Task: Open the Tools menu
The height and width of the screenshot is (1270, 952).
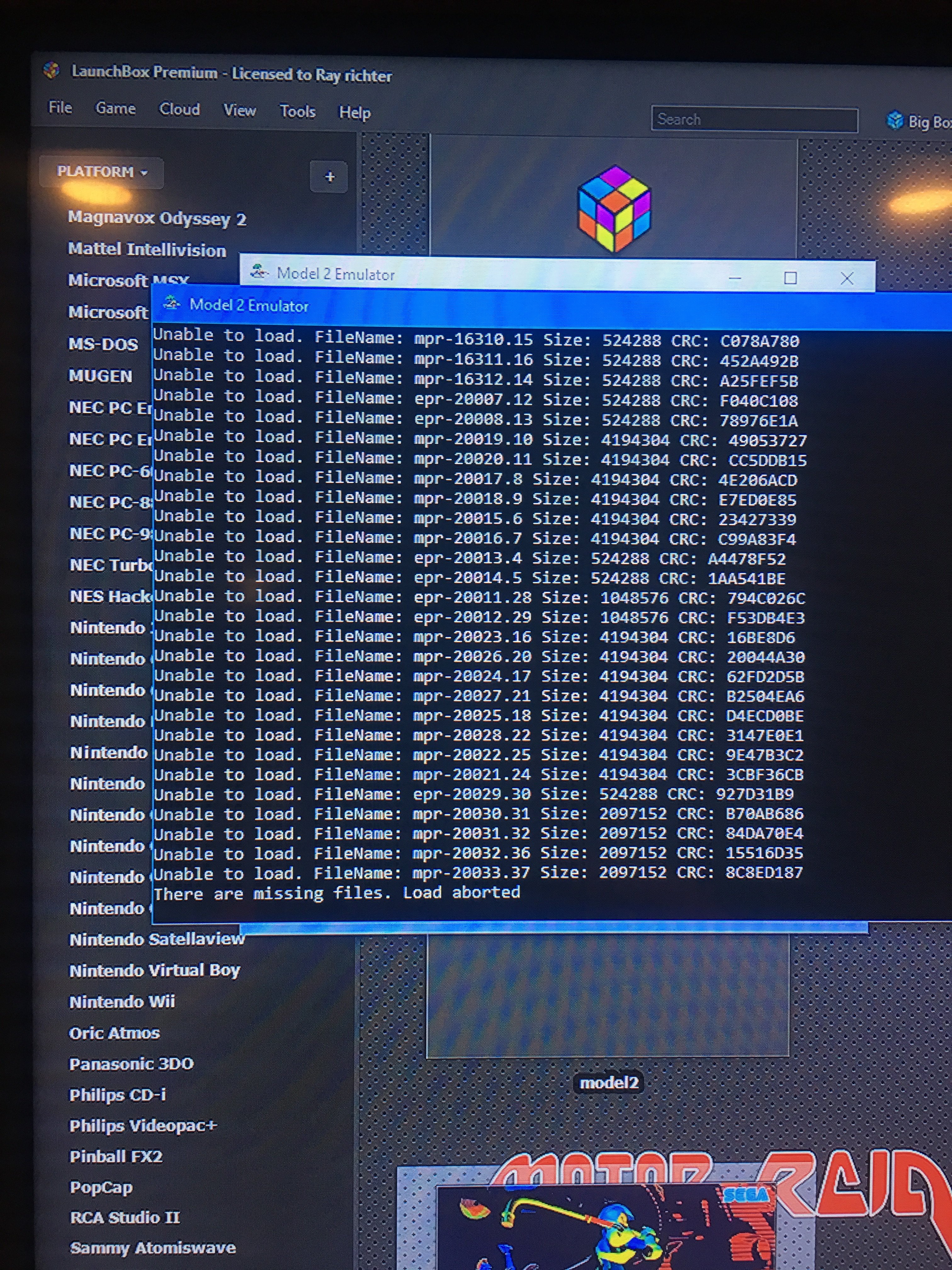Action: (x=297, y=112)
